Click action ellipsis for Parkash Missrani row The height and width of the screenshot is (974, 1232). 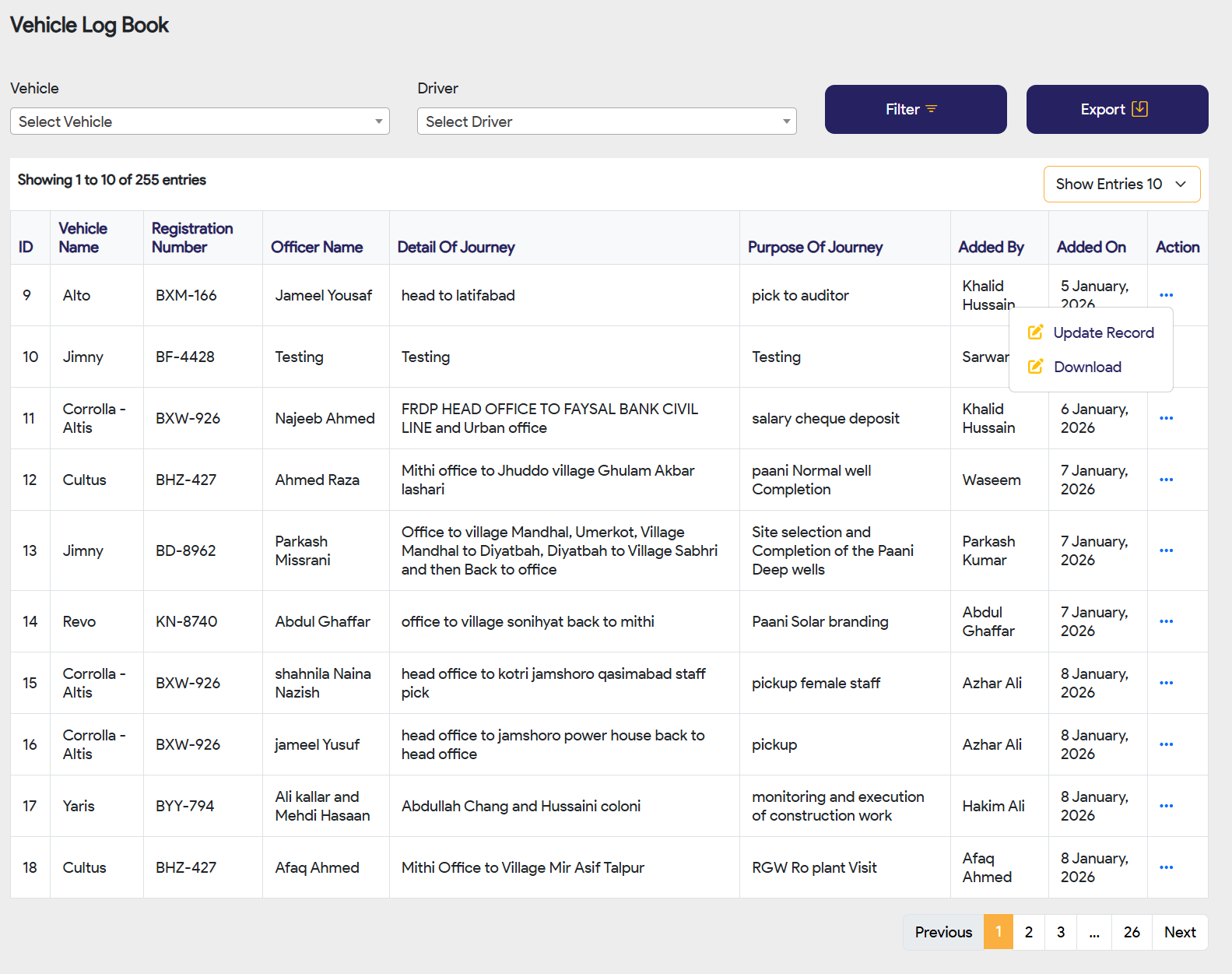(x=1166, y=550)
